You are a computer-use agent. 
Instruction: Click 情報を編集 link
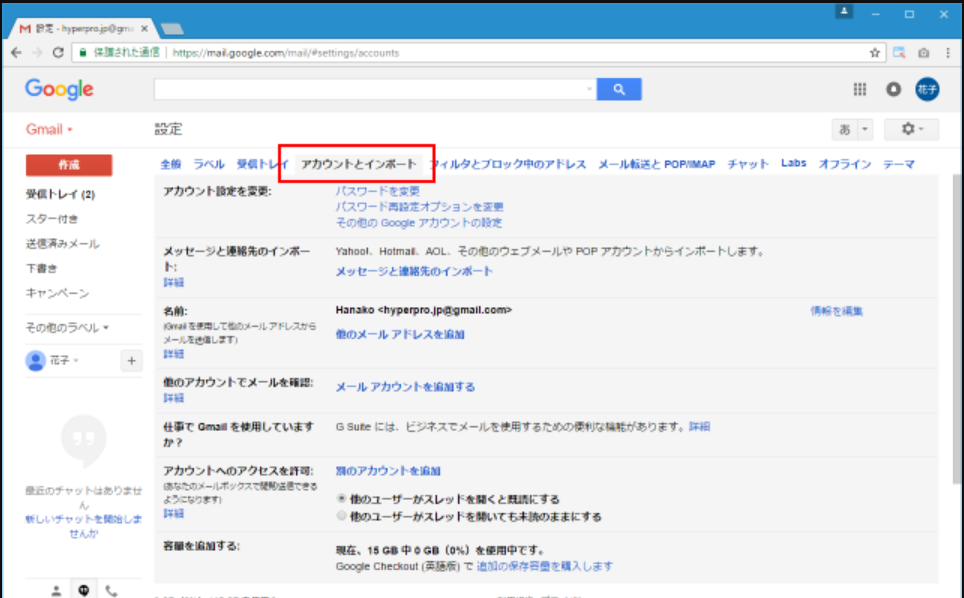(x=836, y=311)
